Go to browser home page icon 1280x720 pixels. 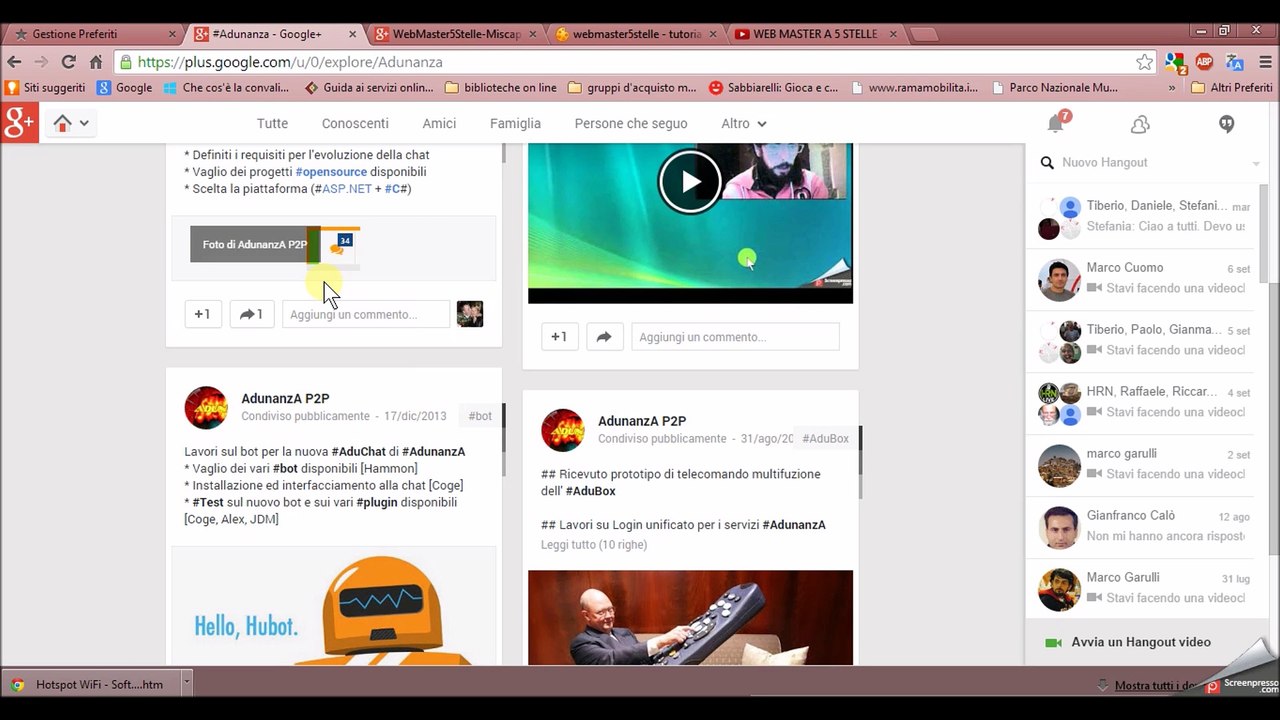point(96,62)
